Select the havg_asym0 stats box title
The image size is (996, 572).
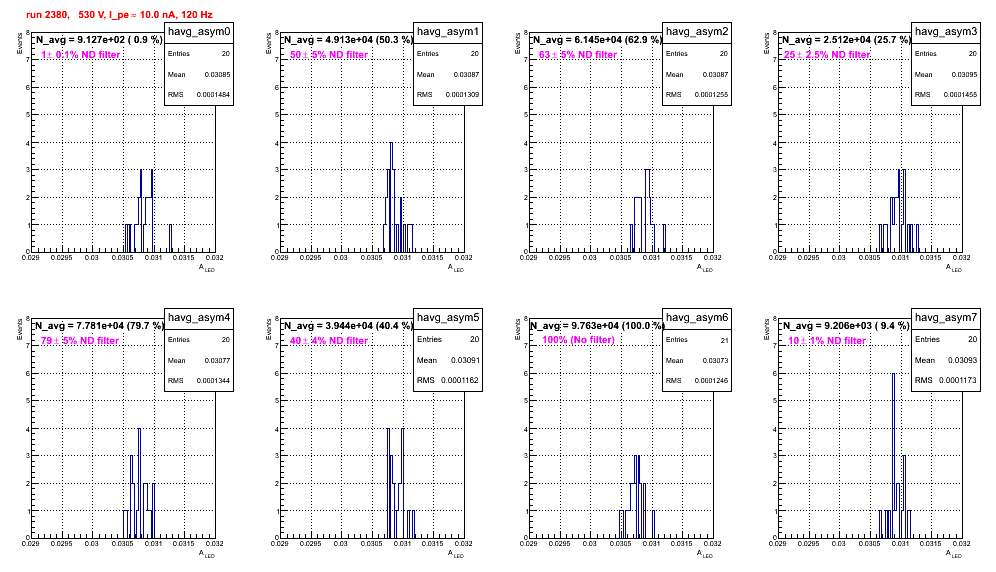(199, 32)
